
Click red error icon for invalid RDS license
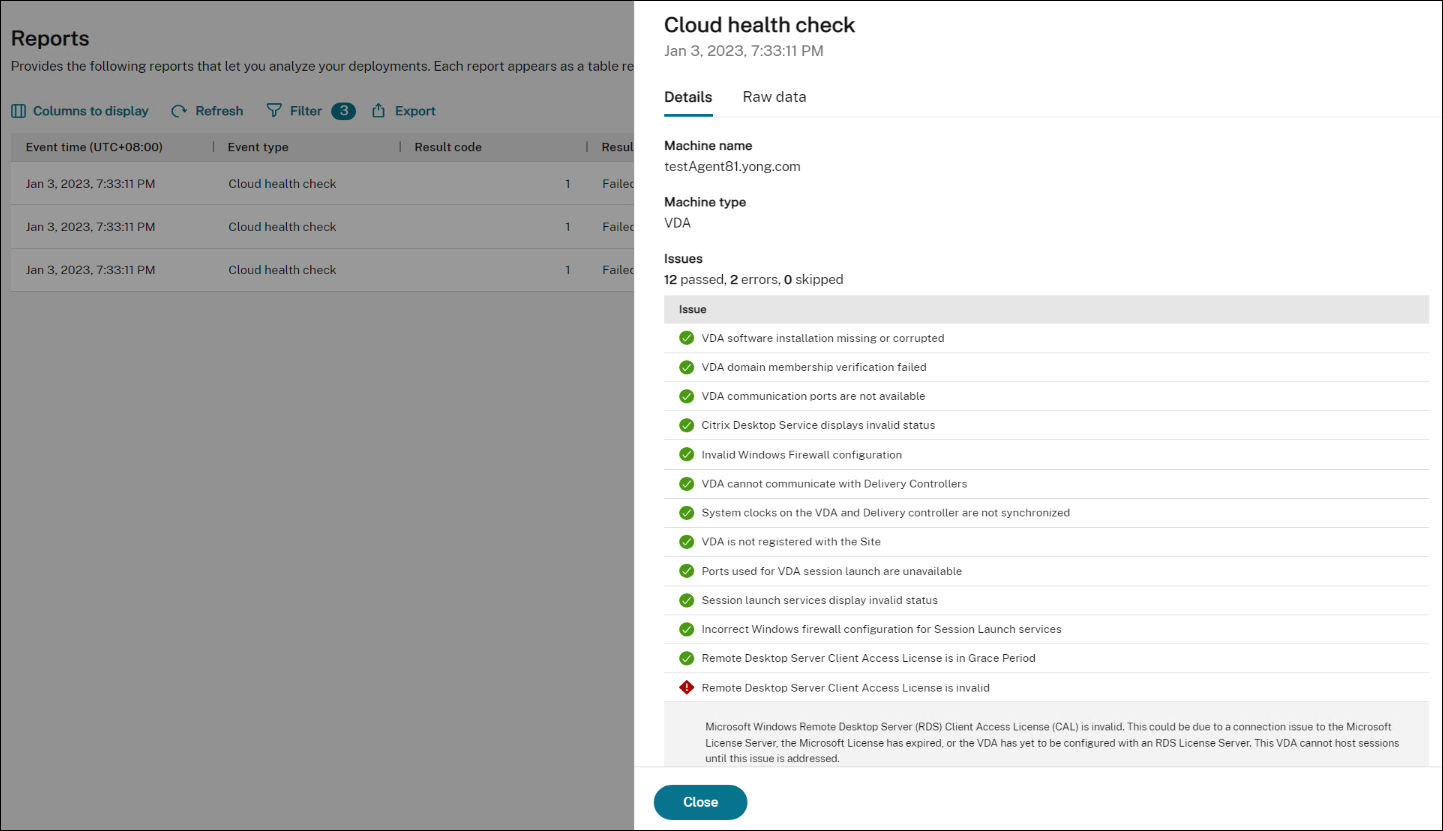coord(686,688)
